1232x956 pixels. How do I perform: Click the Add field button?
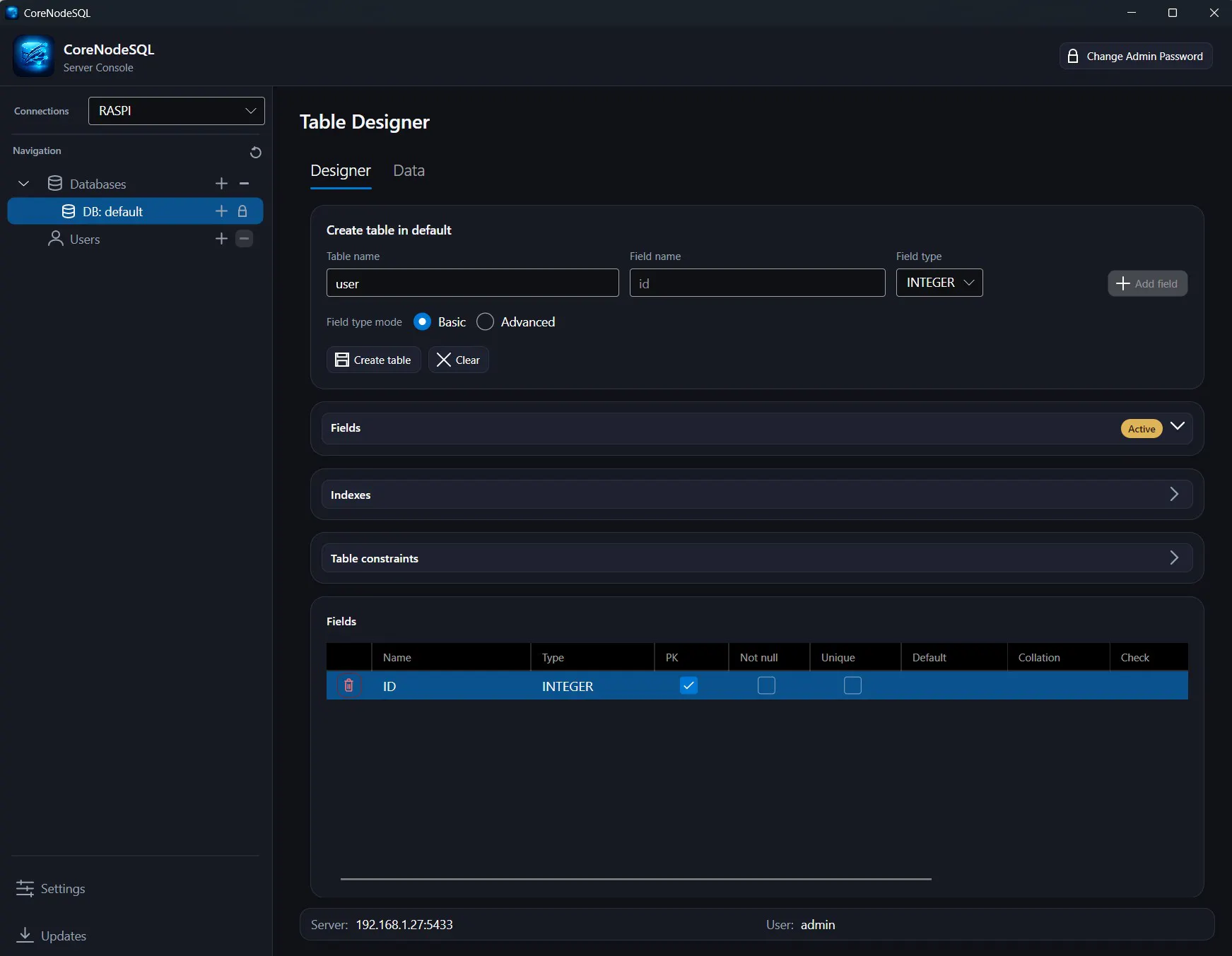1147,283
